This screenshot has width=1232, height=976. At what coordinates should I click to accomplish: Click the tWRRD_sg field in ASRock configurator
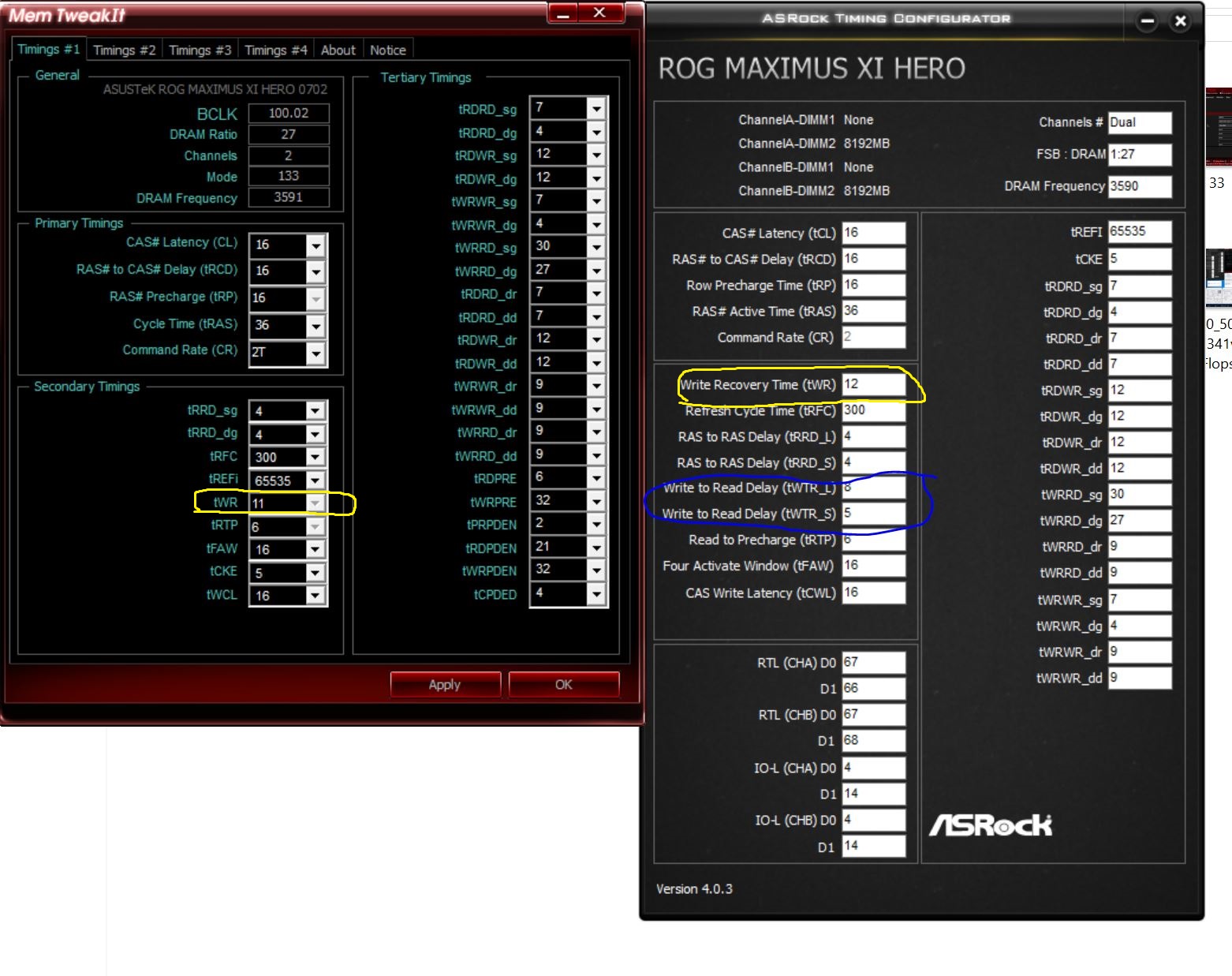click(1140, 495)
